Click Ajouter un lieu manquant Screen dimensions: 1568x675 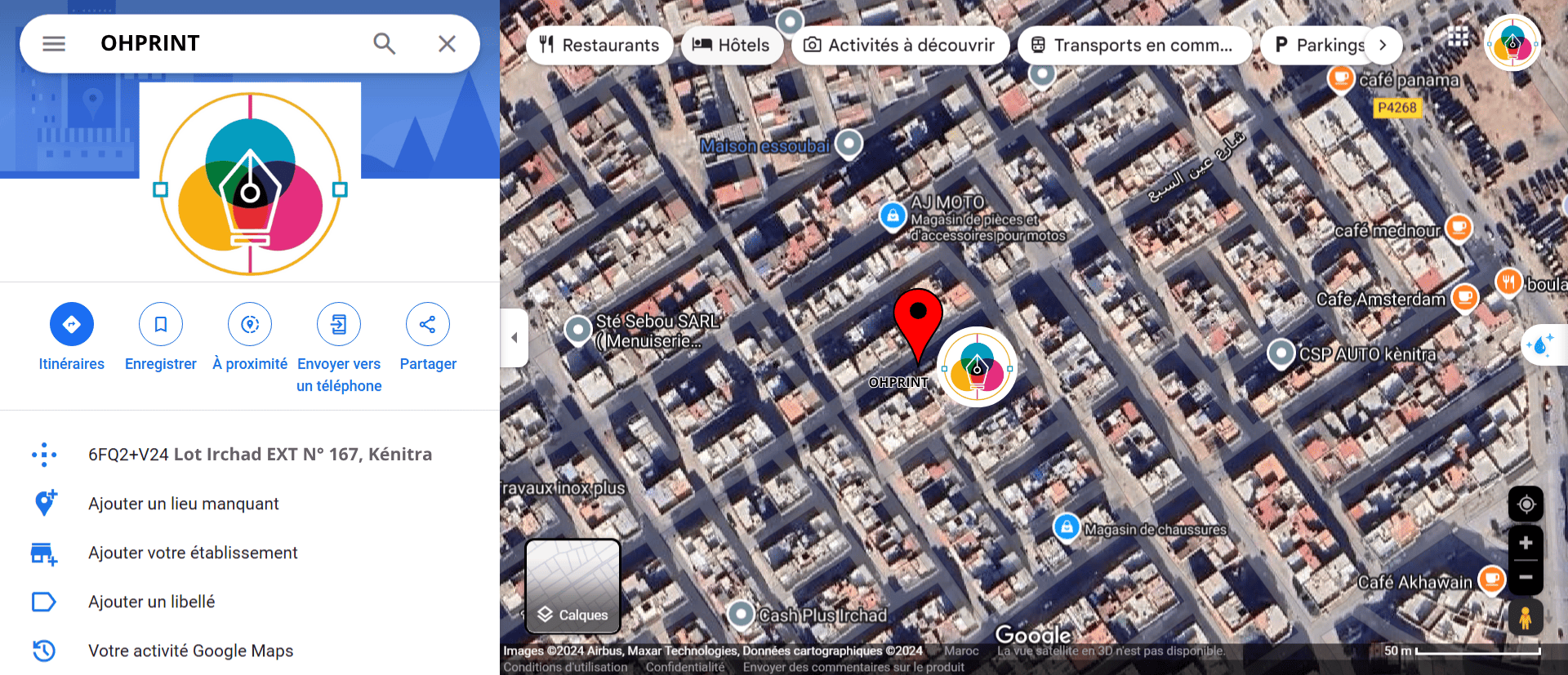coord(184,504)
